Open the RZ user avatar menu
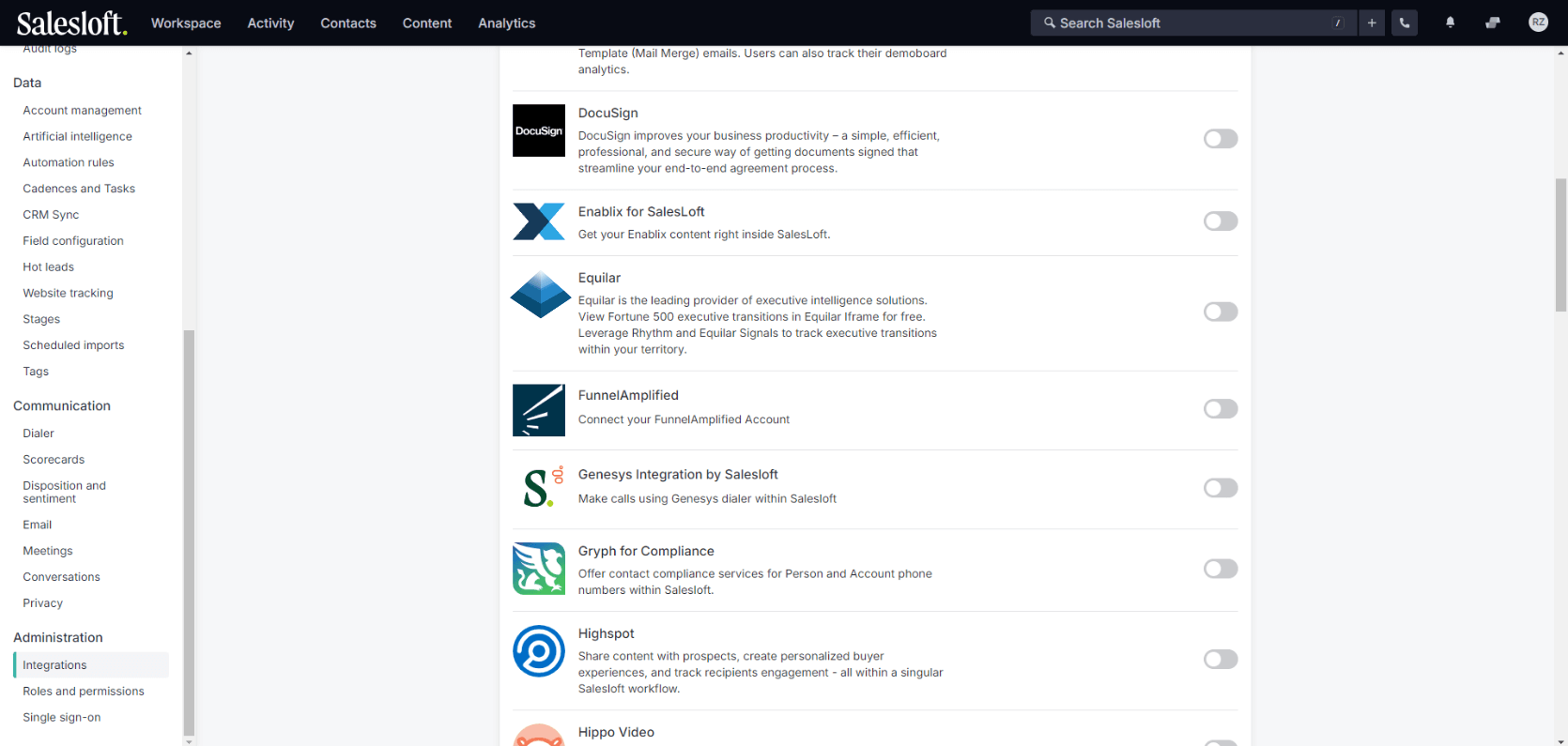Image resolution: width=1568 pixels, height=746 pixels. pos(1538,23)
